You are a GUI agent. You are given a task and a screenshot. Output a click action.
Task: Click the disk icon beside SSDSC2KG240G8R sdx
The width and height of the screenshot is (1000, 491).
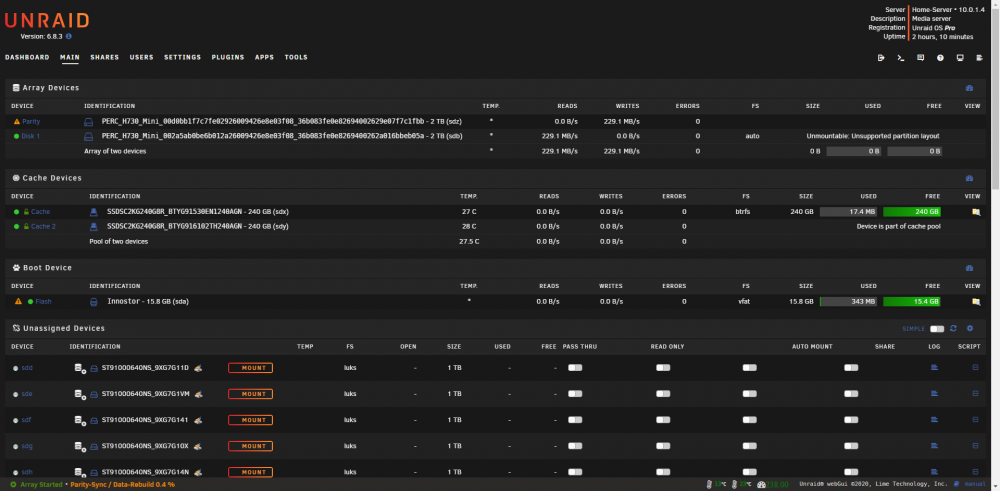(94, 212)
